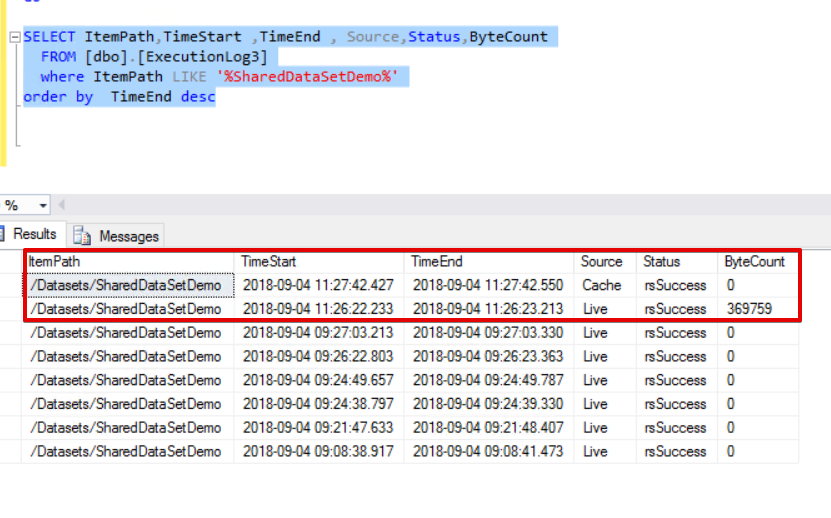
Task: Select TimeEnd 2018-09-04 09:27:03.330 cell
Action: 489,332
